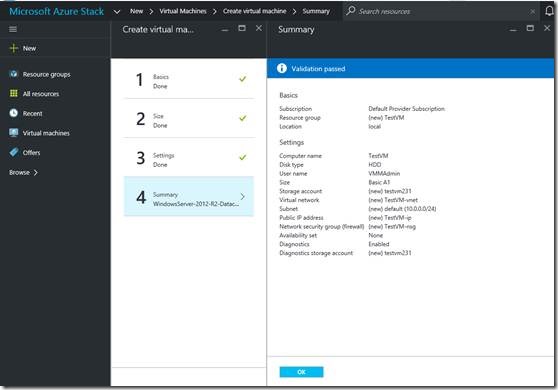
Task: Click the Validation passed info icon
Action: pos(281,68)
